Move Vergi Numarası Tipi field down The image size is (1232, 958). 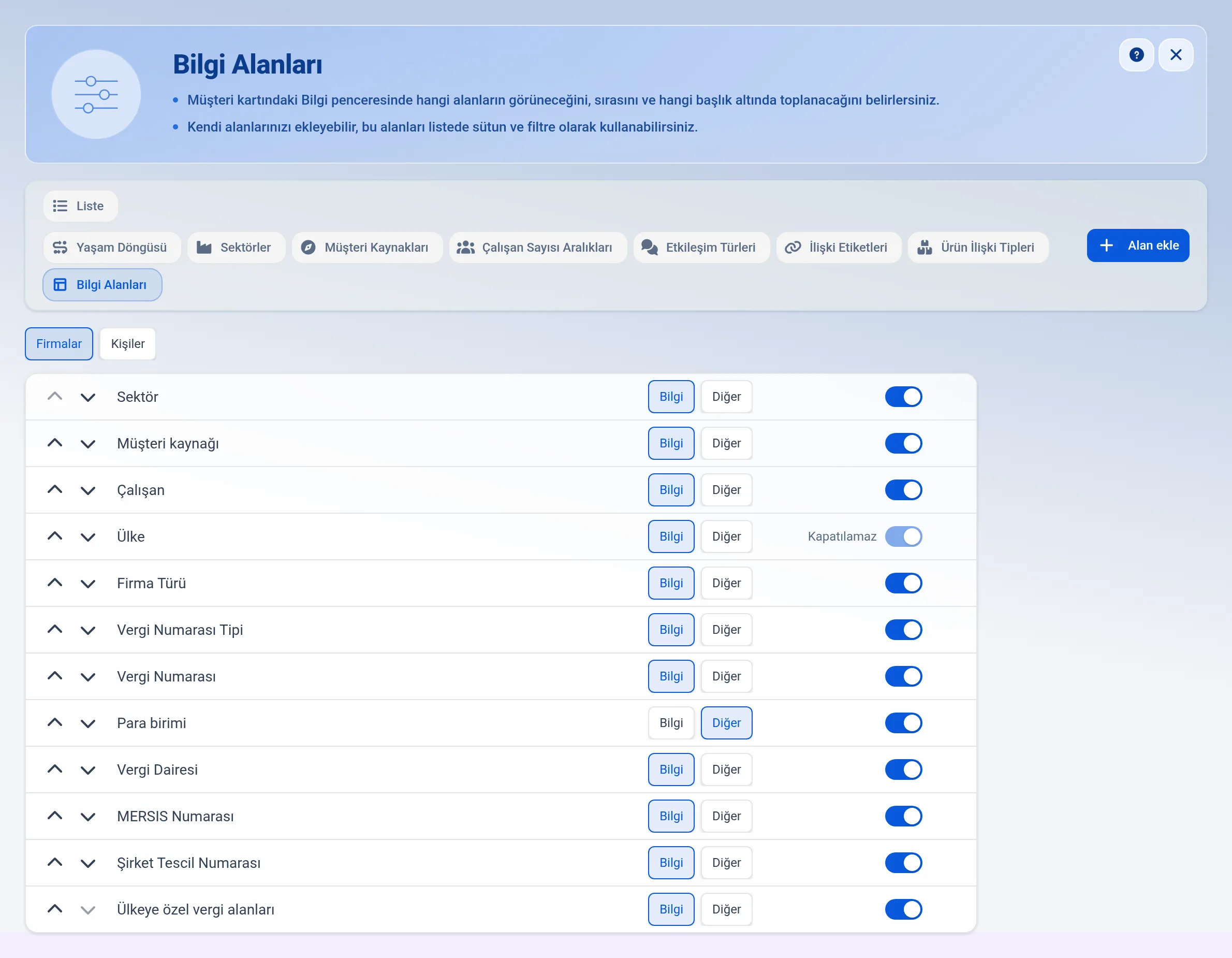pyautogui.click(x=87, y=630)
